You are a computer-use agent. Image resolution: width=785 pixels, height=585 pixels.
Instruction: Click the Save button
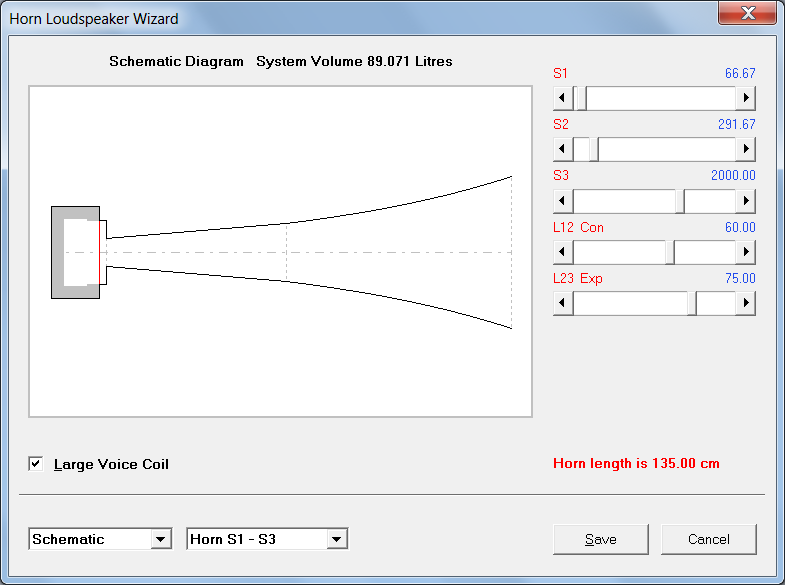(600, 539)
